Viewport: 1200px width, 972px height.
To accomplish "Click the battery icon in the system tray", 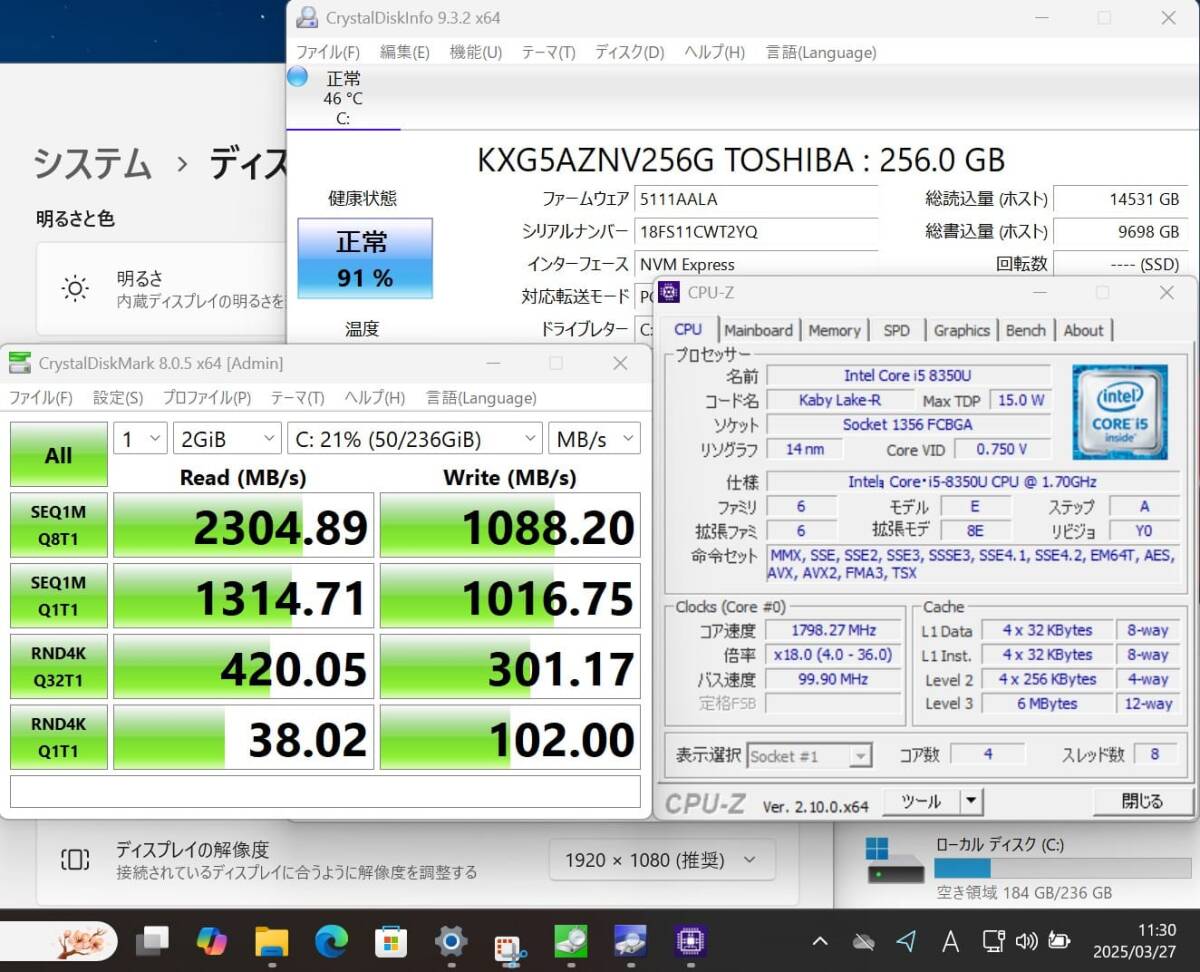I will (x=1060, y=941).
